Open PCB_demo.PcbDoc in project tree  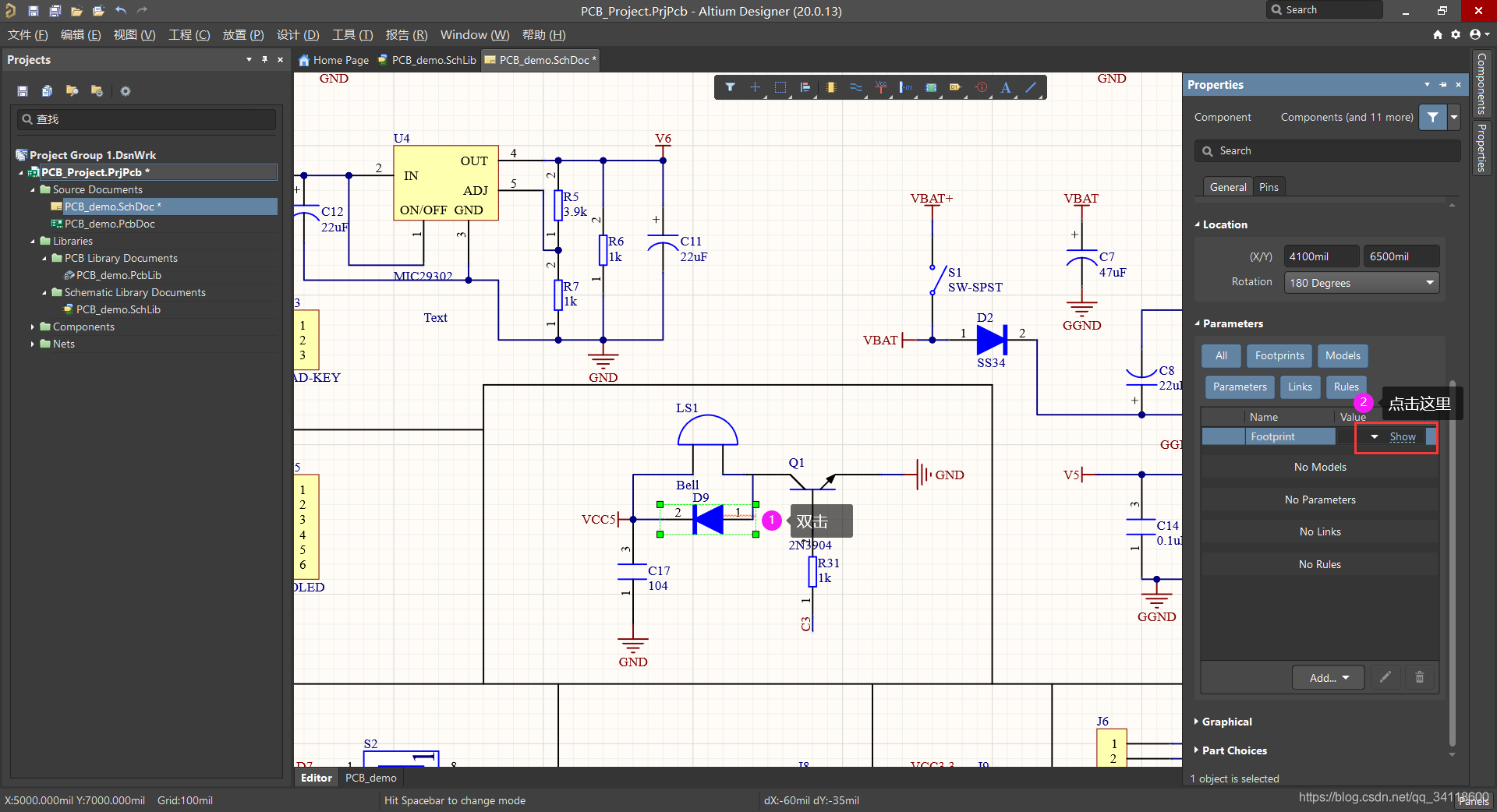[x=109, y=224]
